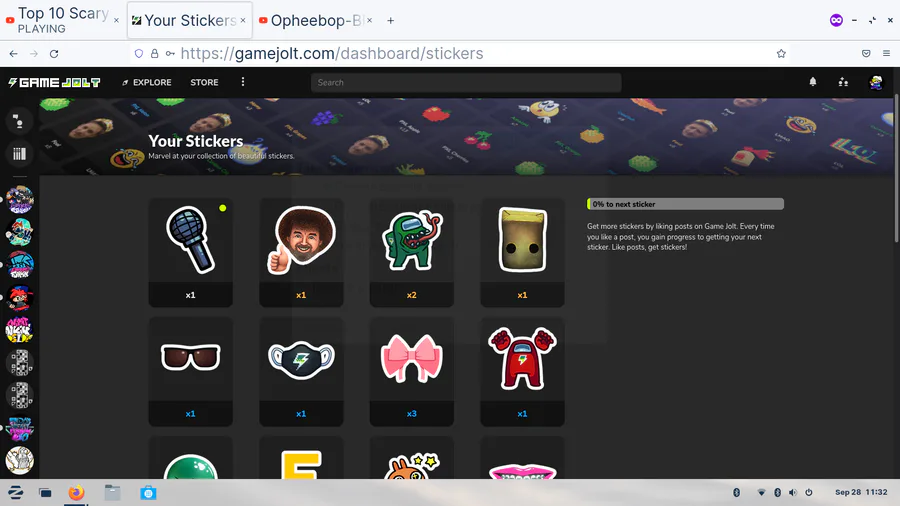Select the orange bunny stars sticker
Screen dimensions: 900x506
pos(412,458)
